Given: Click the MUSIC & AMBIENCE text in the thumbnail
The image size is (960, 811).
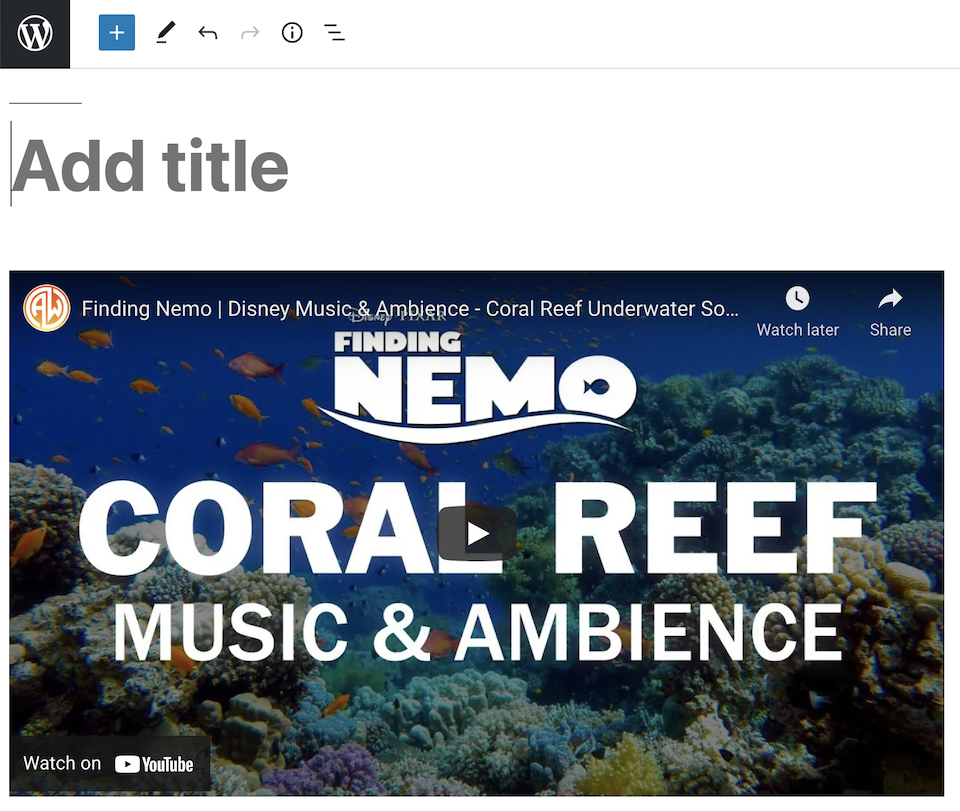Looking at the screenshot, I should coord(477,632).
